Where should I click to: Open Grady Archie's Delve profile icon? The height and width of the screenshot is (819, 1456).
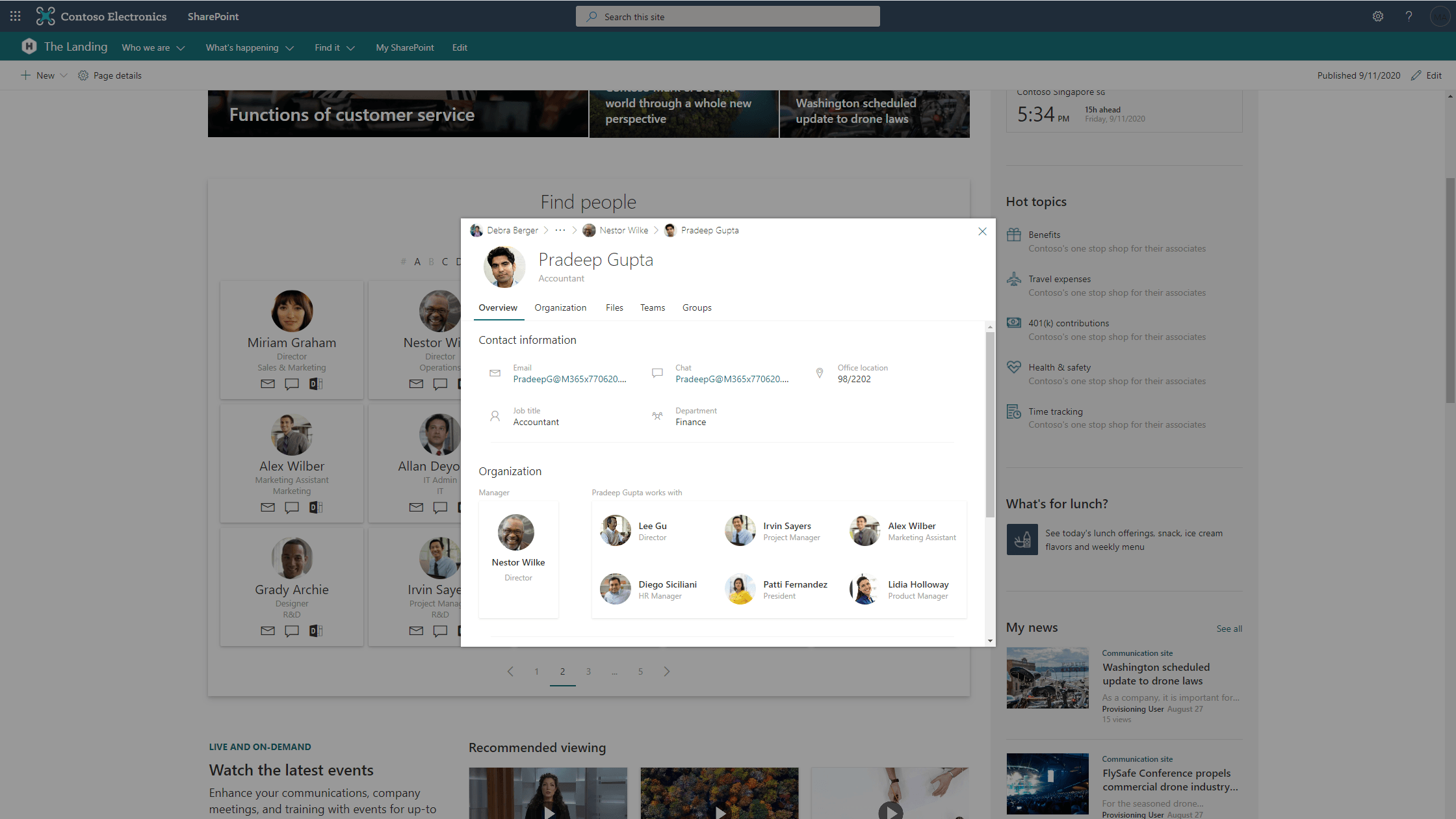[x=316, y=630]
